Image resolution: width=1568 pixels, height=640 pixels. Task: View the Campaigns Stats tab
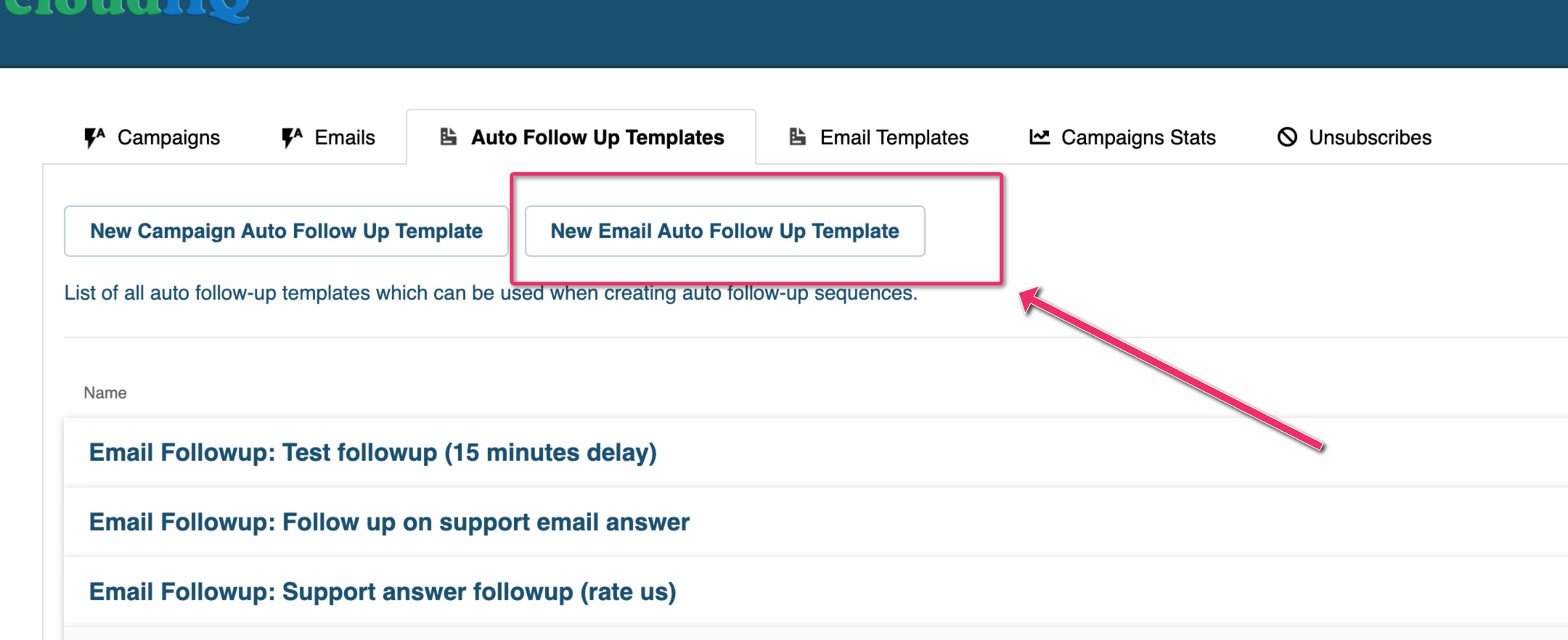tap(1123, 137)
